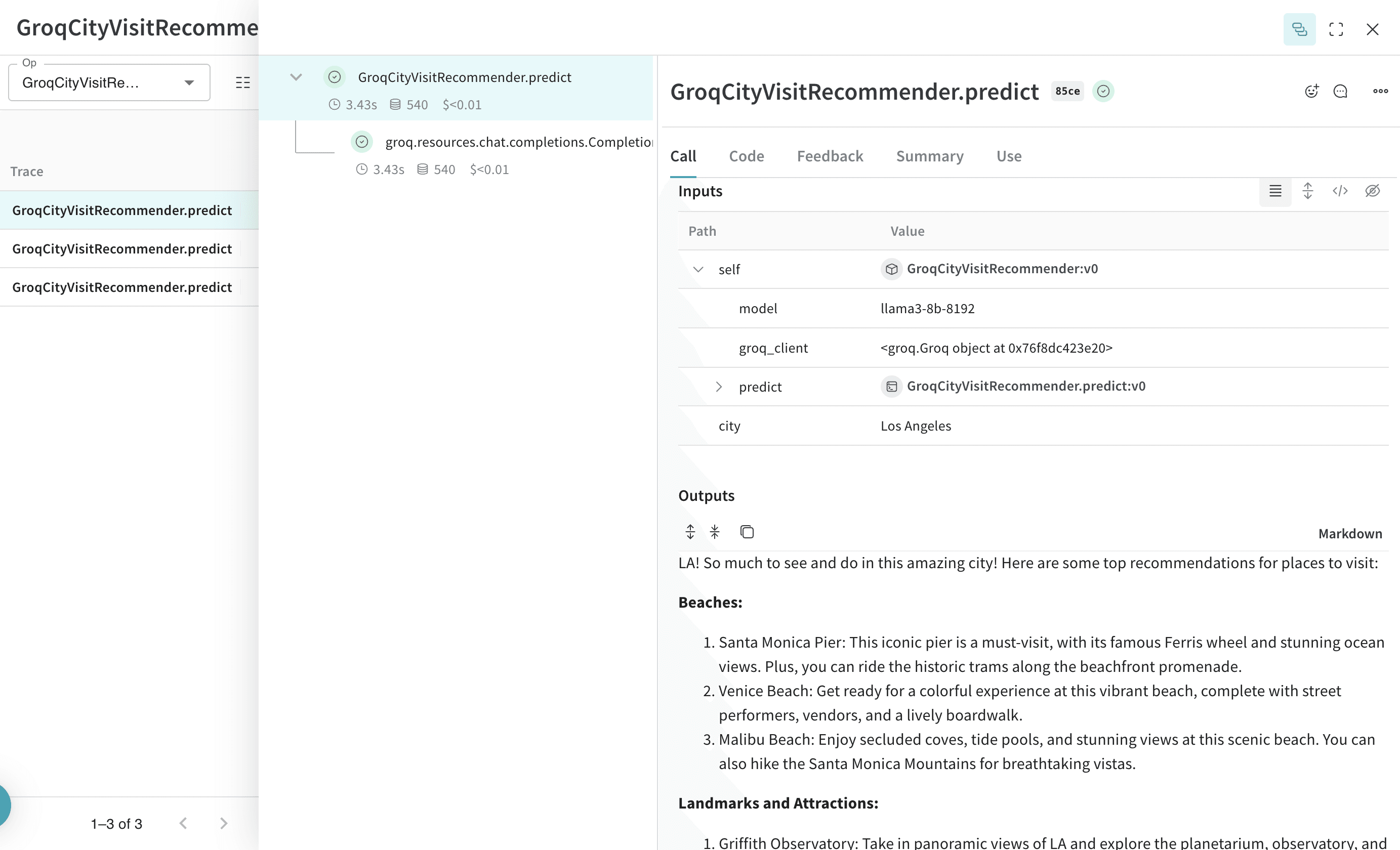Click the op icon beside GroqCityVisitRecommender.predict:v0
The width and height of the screenshot is (1400, 850).
click(x=891, y=387)
